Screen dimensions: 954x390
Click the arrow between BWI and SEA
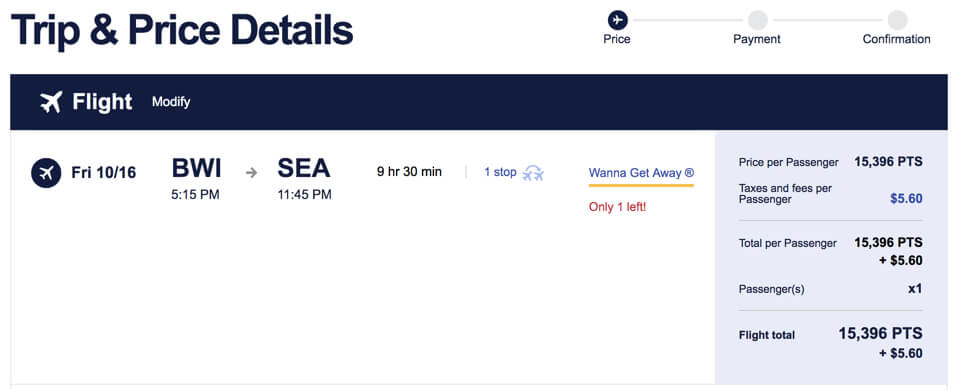[251, 173]
